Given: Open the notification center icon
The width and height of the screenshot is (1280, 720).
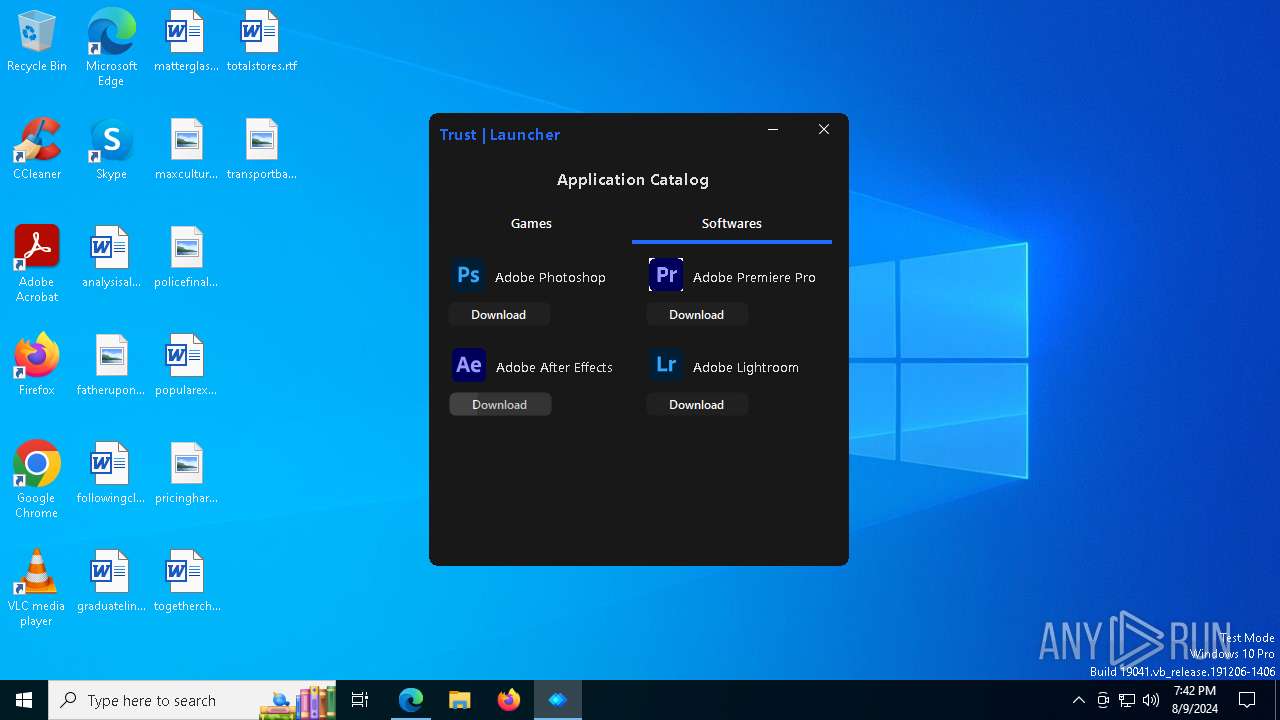Looking at the screenshot, I should 1247,700.
